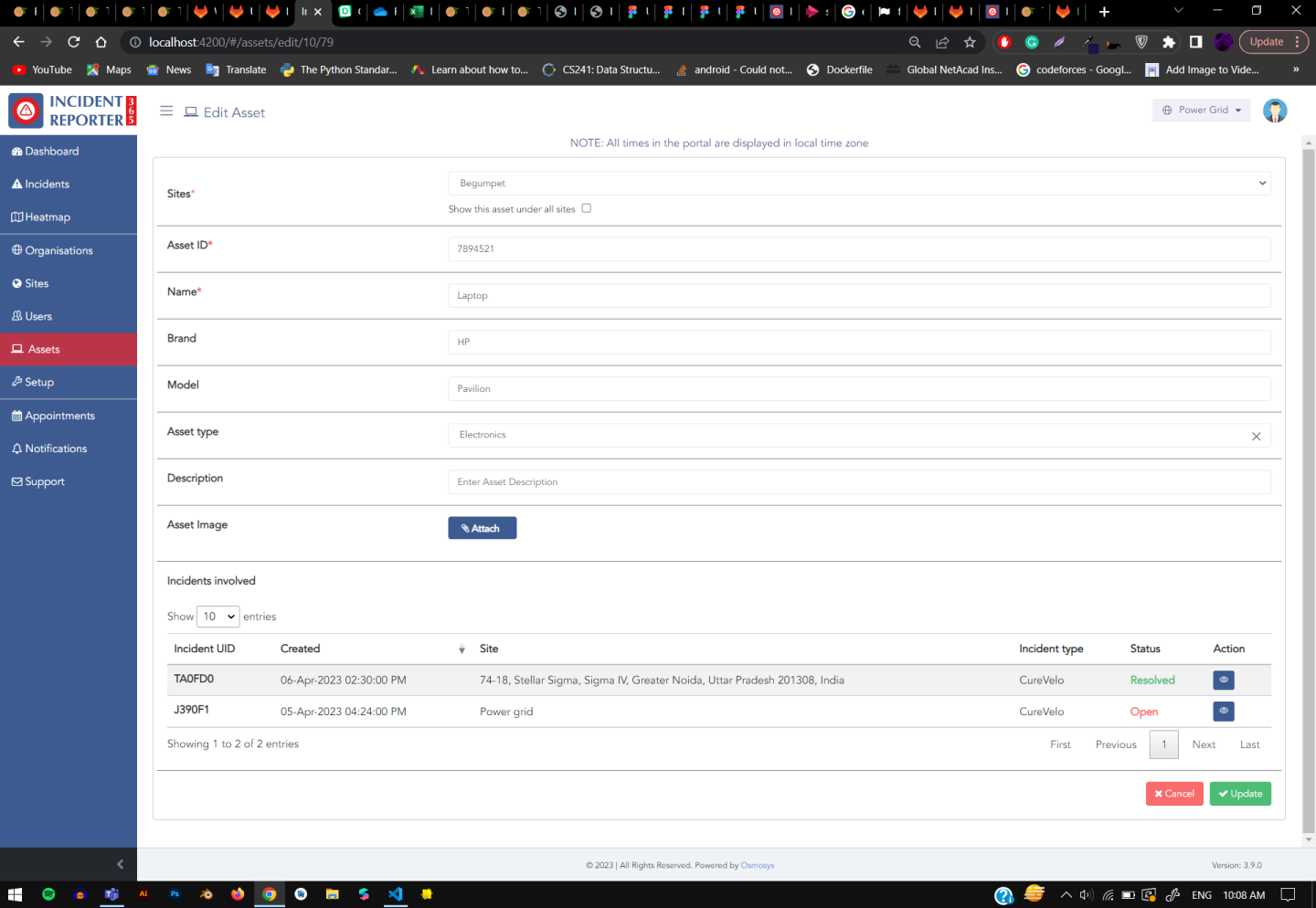Click the red Cancel button
The image size is (1316, 908).
pyautogui.click(x=1173, y=794)
